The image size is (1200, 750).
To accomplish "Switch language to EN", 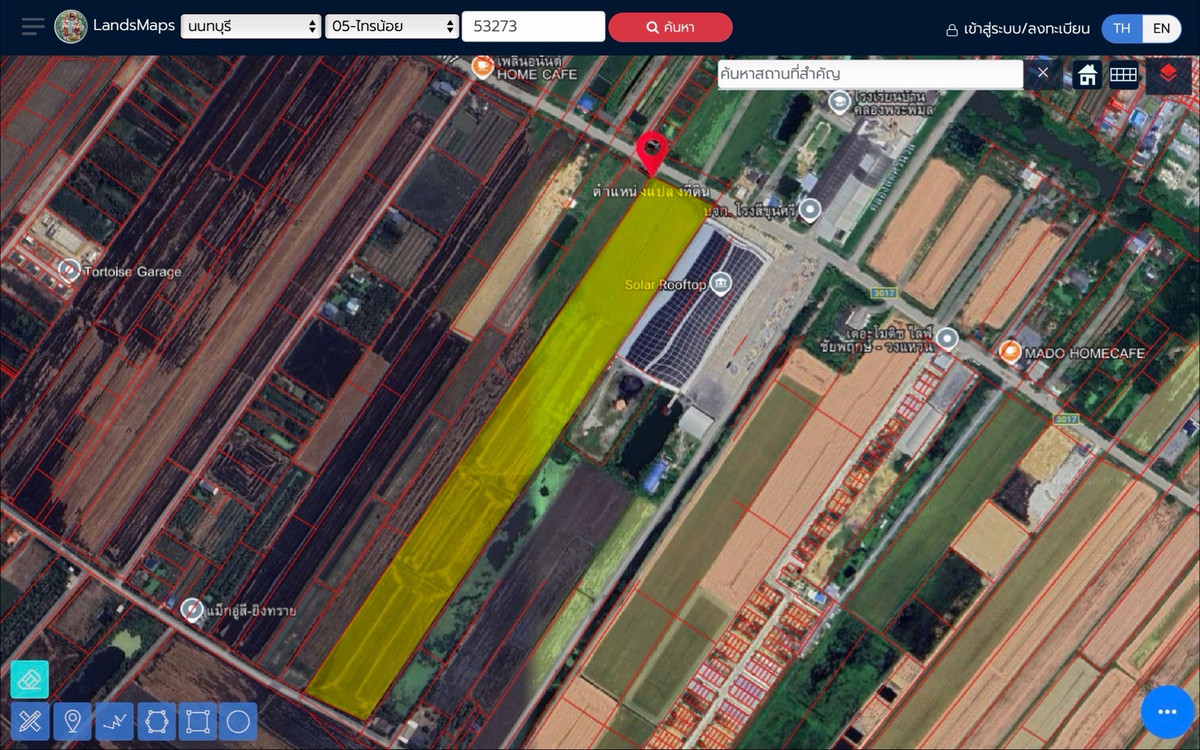I will coord(1161,28).
